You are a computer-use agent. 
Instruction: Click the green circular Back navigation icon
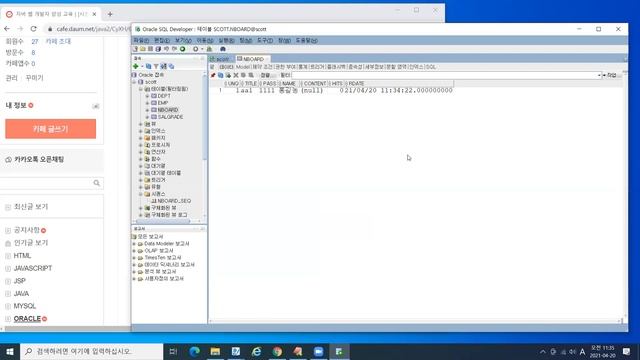click(182, 49)
